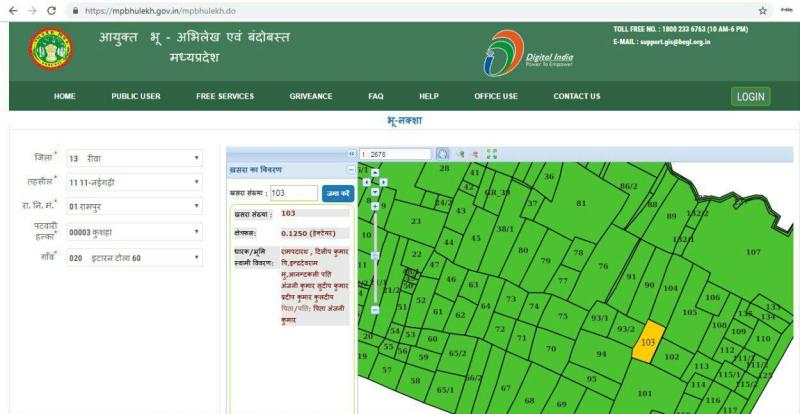Open the FAQ menu item
Image resolution: width=800 pixels, height=414 pixels.
(376, 96)
